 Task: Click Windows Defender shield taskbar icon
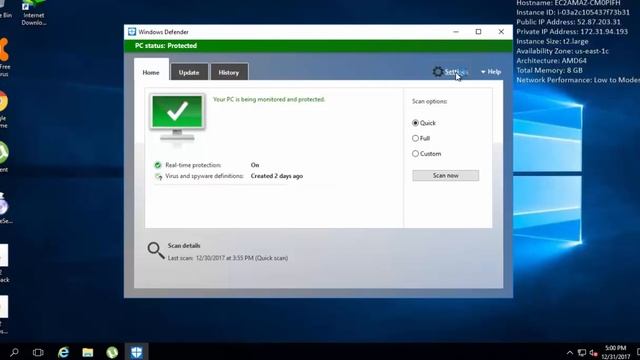[x=137, y=352]
